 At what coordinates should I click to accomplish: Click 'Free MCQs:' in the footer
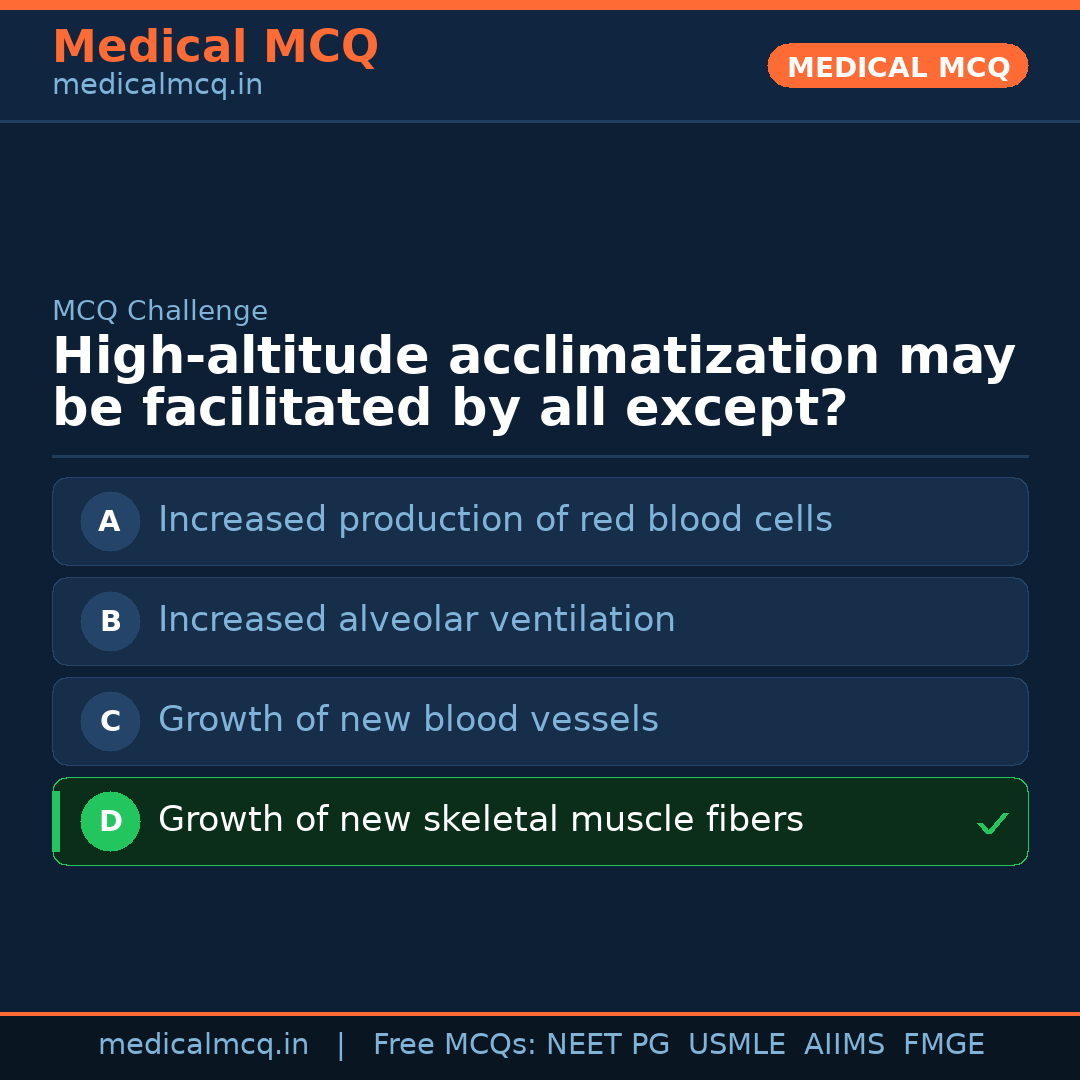tap(455, 1045)
